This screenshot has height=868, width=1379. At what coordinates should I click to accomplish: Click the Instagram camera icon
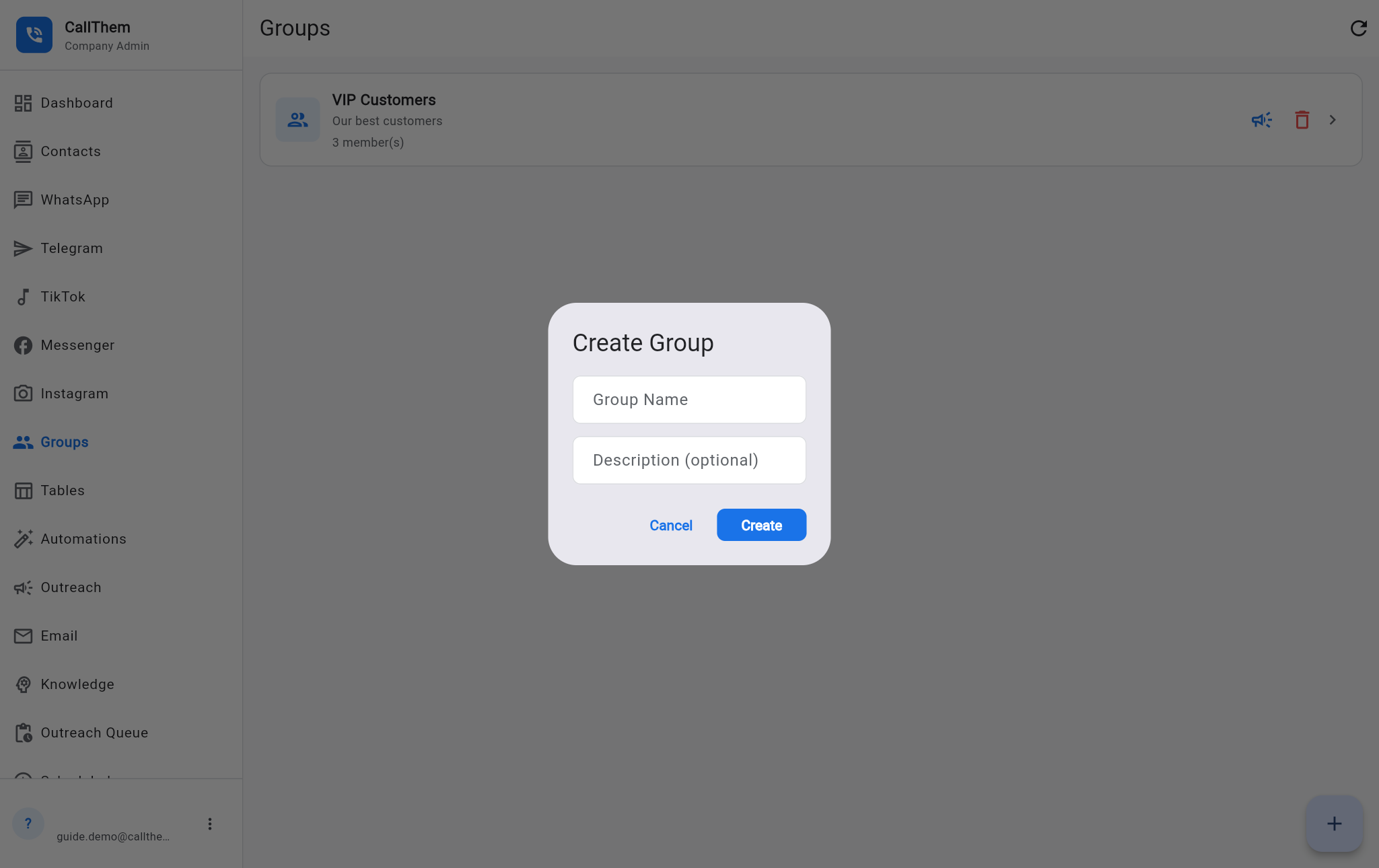[23, 394]
